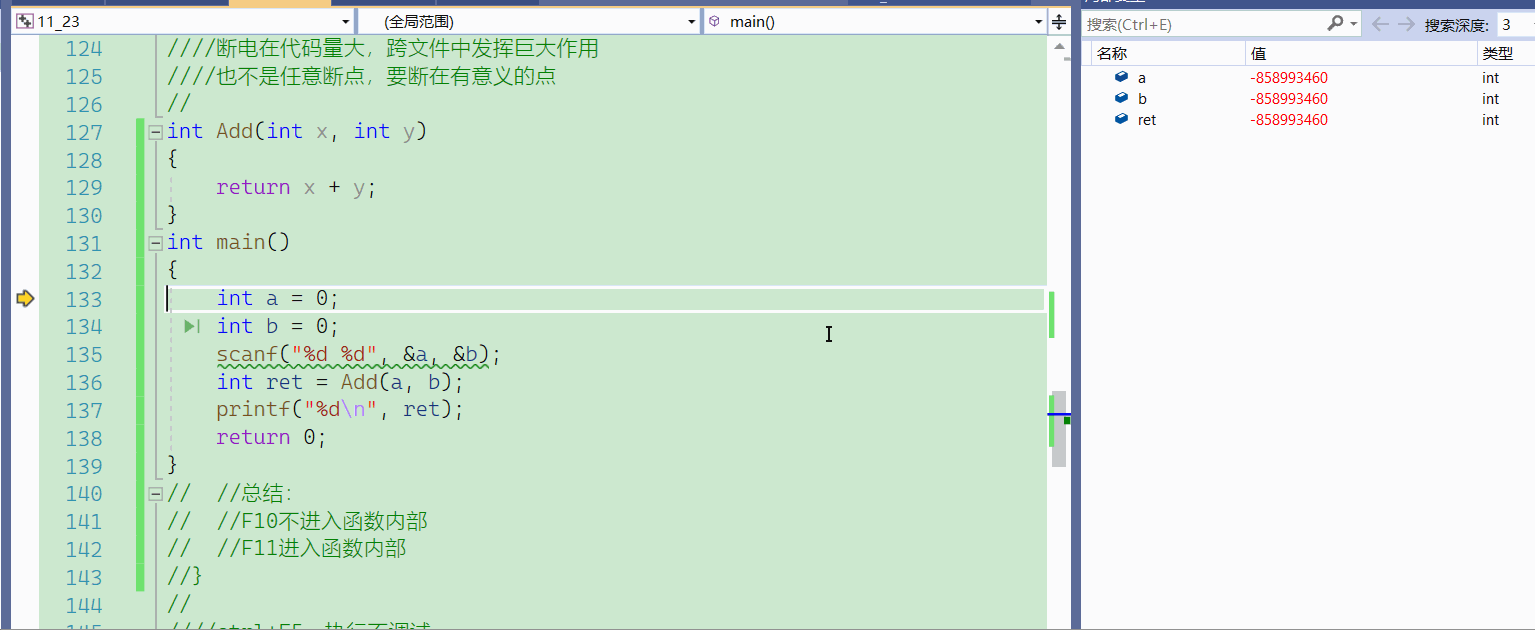Click the value -858993460 of variable a

tap(1289, 77)
